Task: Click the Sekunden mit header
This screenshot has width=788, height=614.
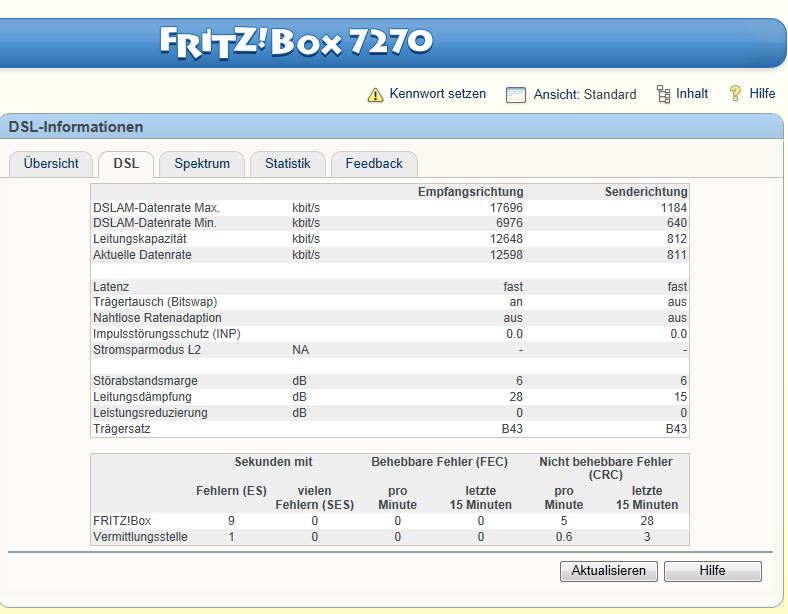Action: coord(273,462)
